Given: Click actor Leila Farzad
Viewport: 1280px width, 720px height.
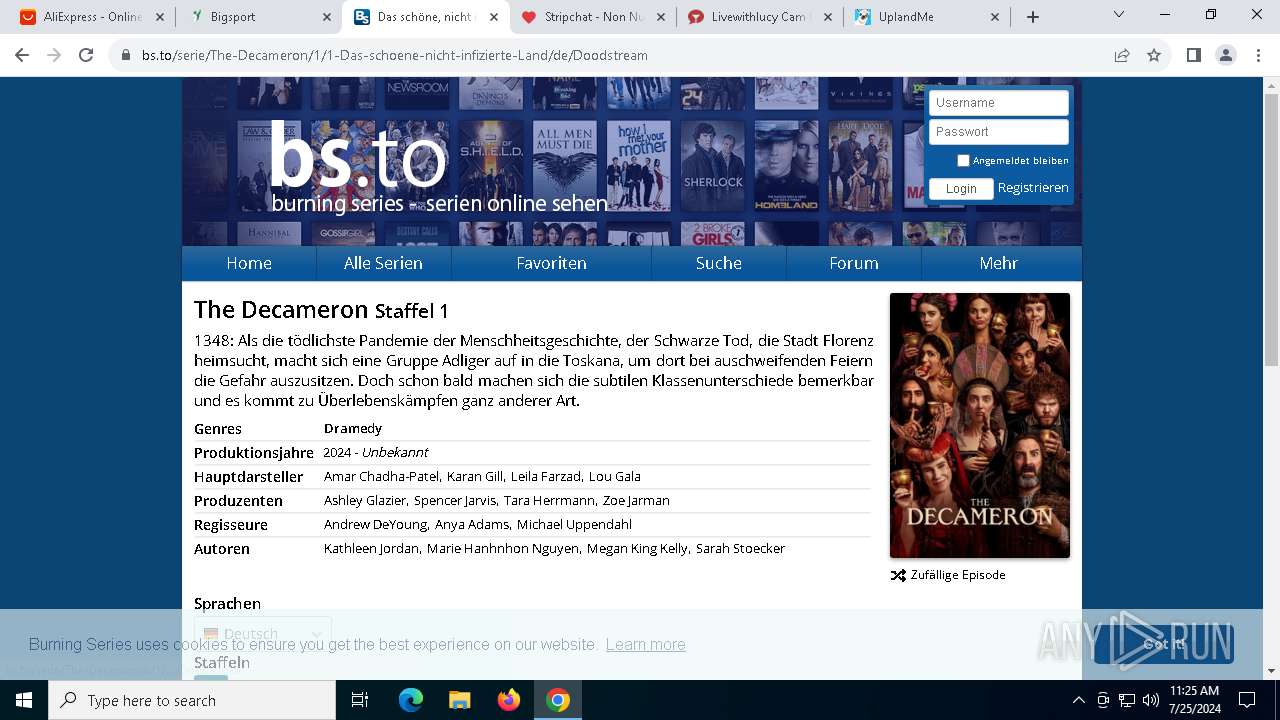Looking at the screenshot, I should tap(546, 477).
